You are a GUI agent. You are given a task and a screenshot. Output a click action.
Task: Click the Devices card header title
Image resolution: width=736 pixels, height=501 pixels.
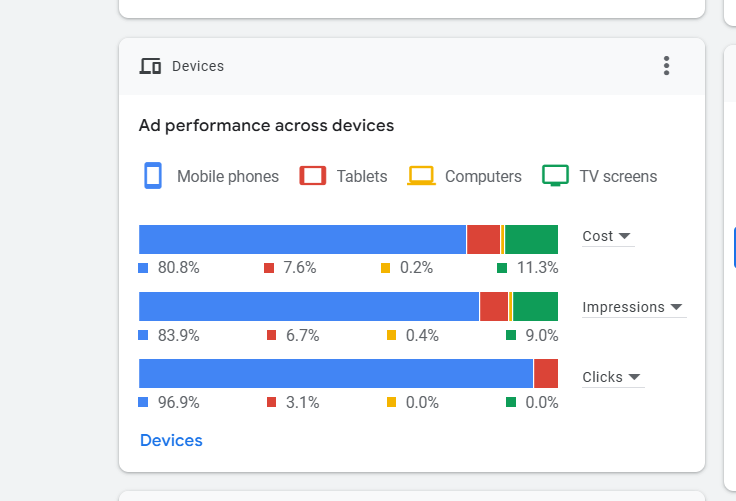tap(198, 67)
